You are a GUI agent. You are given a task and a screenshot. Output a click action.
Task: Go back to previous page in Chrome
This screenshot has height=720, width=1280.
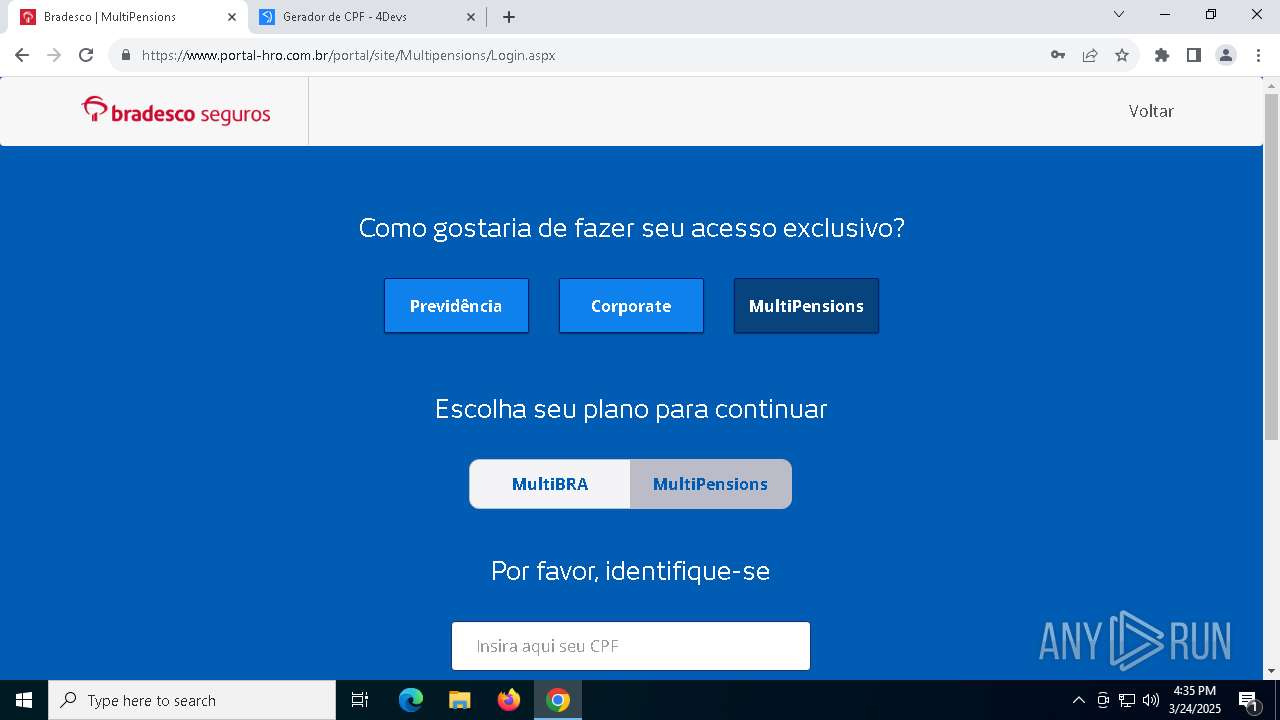22,55
